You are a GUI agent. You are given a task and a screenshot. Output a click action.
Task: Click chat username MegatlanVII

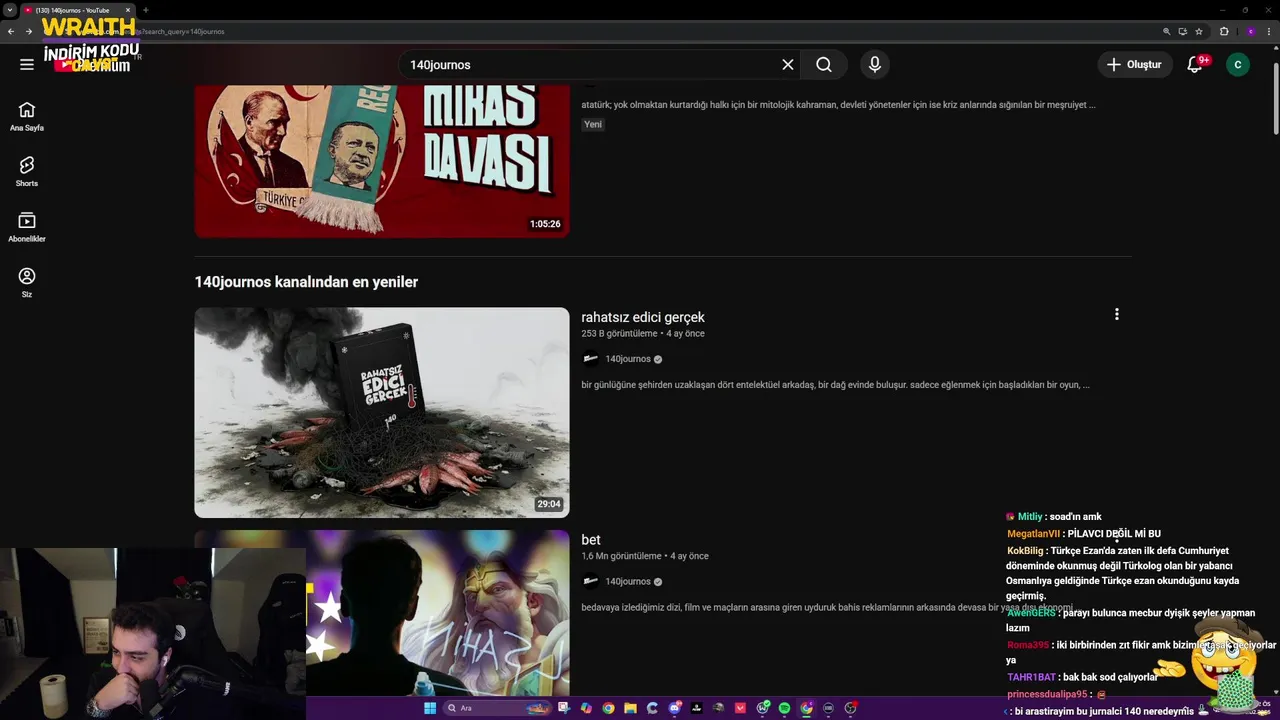1033,534
